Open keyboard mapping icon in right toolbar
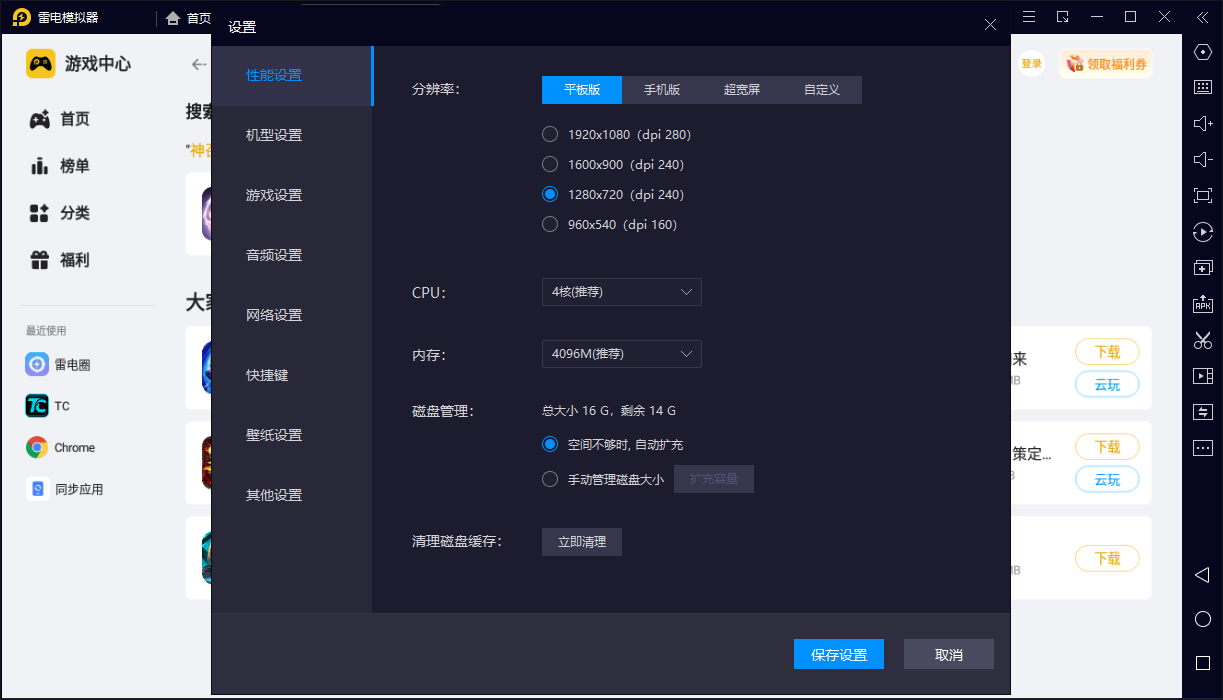Screen dimensions: 1223x700 point(1203,87)
